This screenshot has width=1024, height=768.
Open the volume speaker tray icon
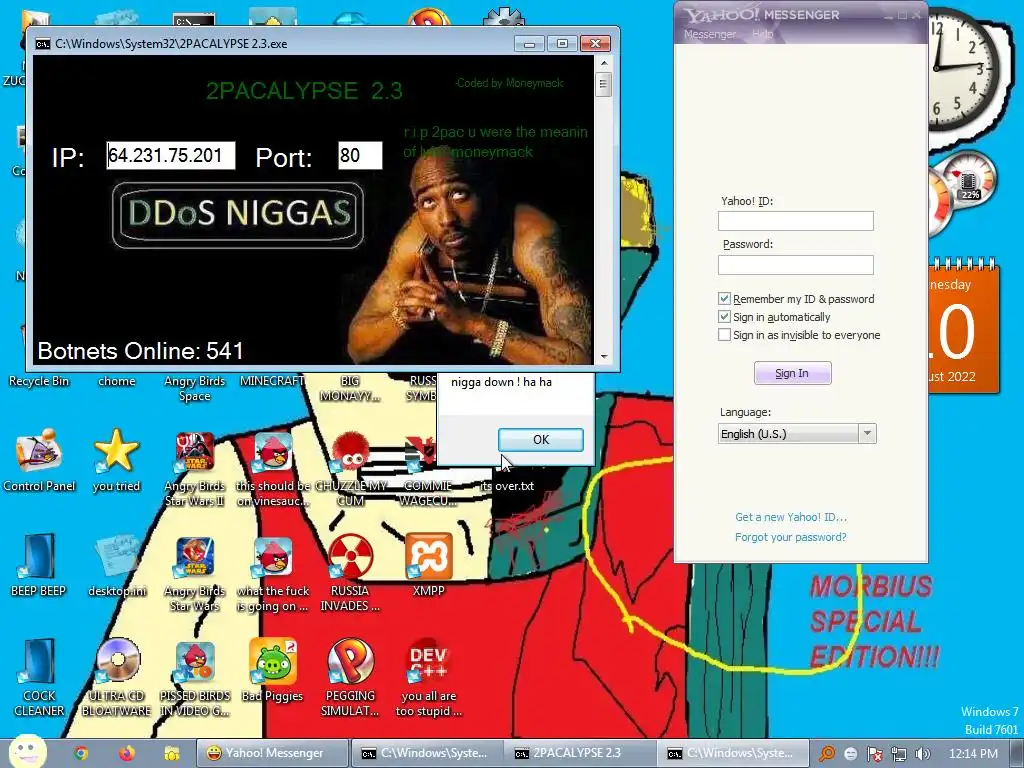coord(922,754)
